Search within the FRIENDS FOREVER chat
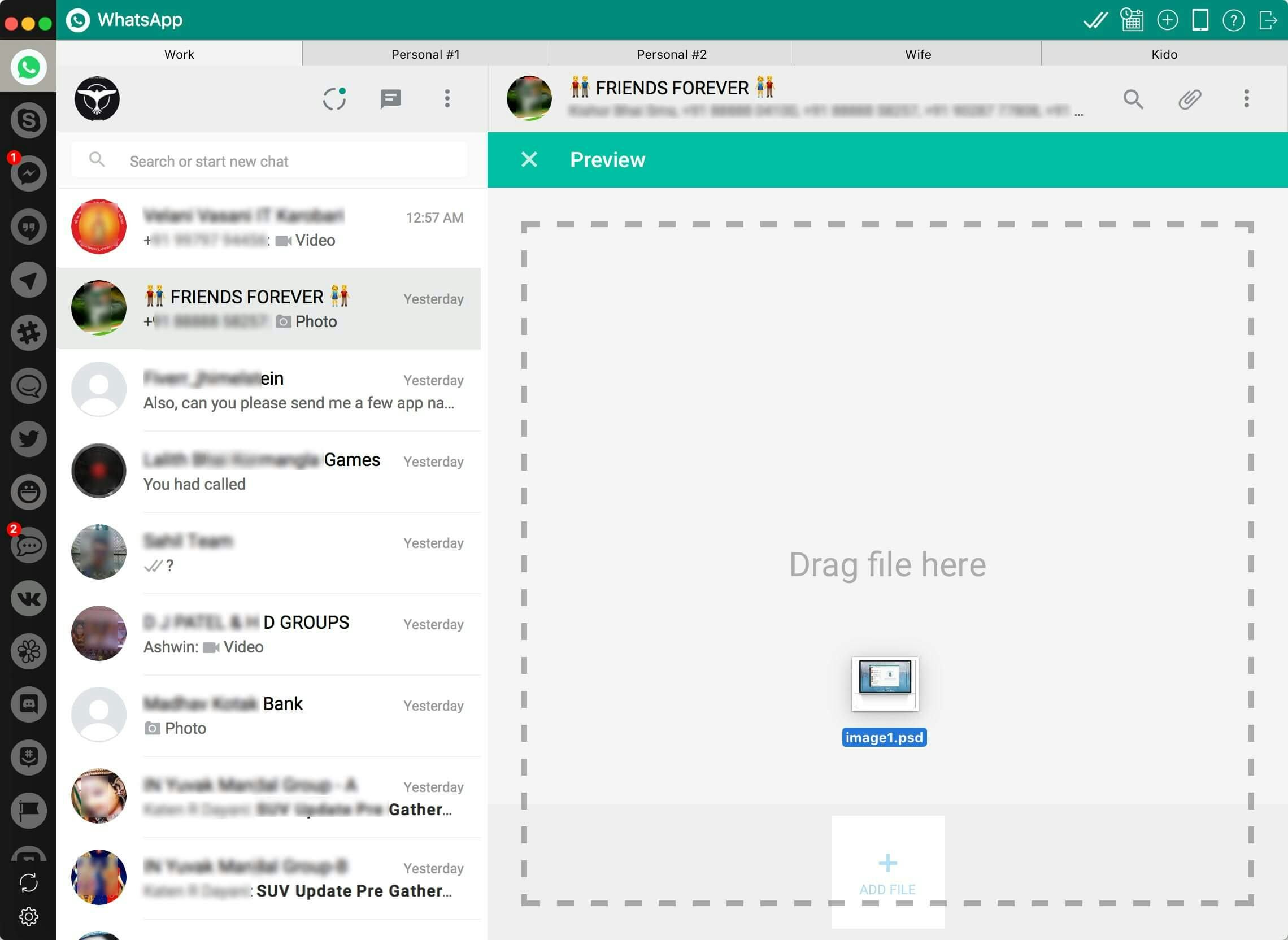The image size is (1288, 940). pos(1133,99)
